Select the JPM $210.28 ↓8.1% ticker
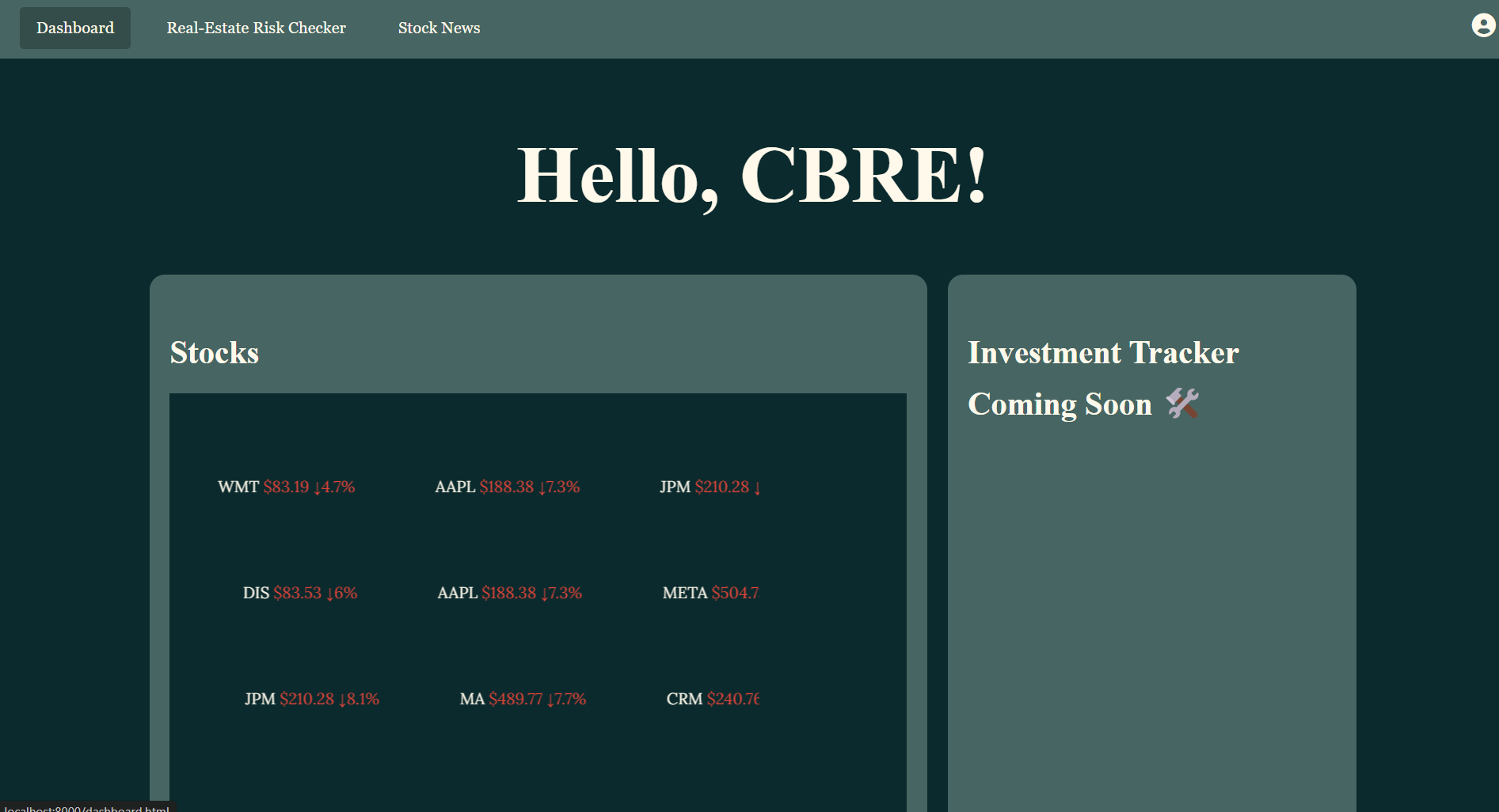Image resolution: width=1499 pixels, height=812 pixels. click(x=312, y=699)
